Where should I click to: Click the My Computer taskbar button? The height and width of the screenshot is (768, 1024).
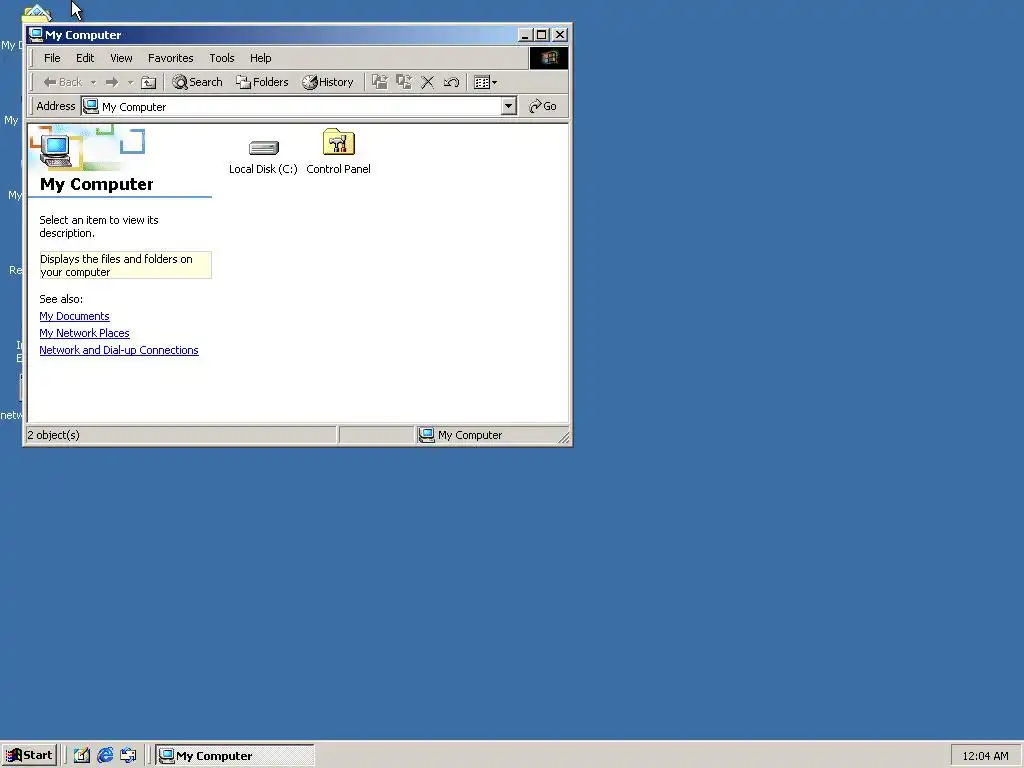click(x=235, y=756)
